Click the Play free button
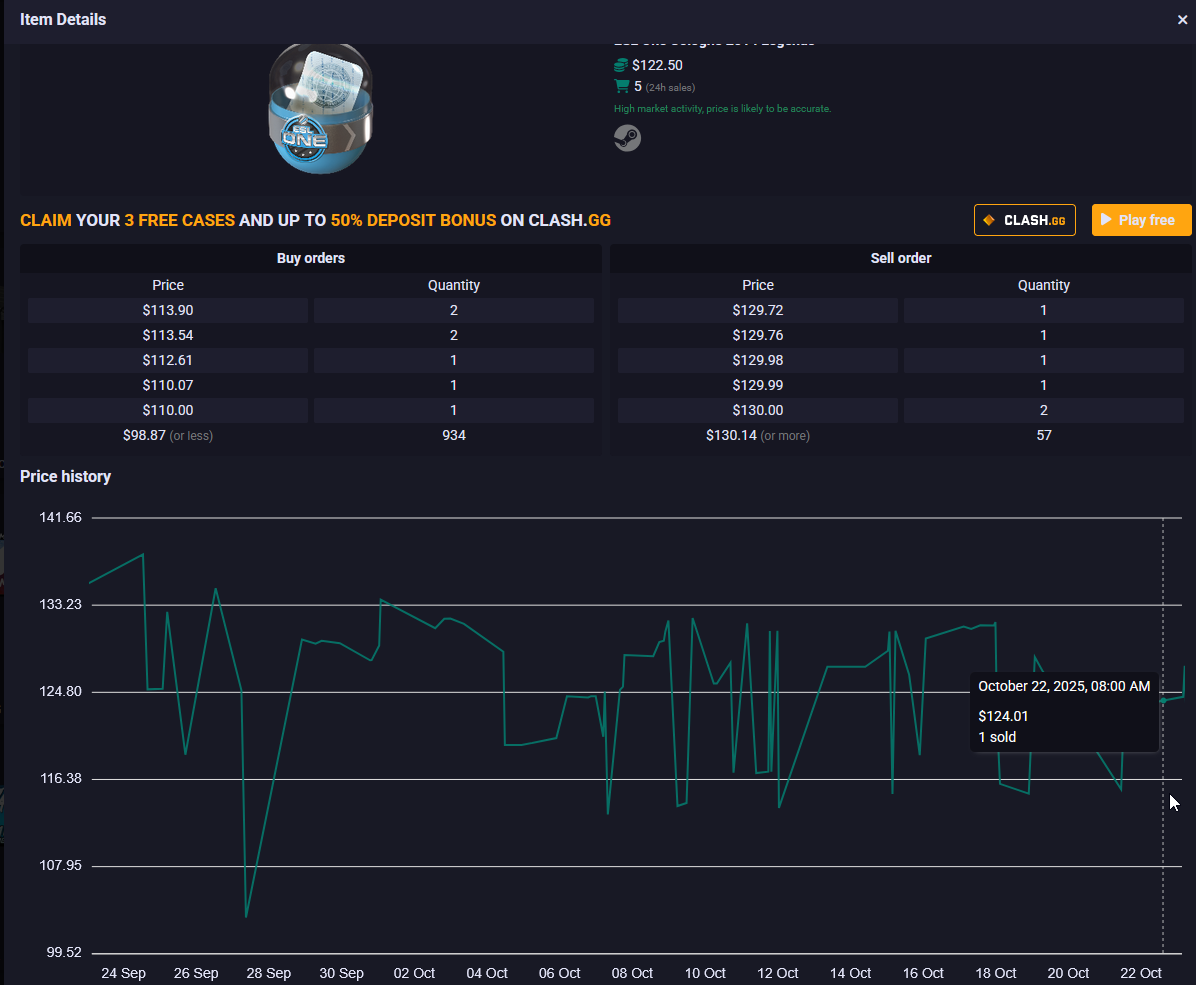This screenshot has height=985, width=1196. pos(1141,220)
